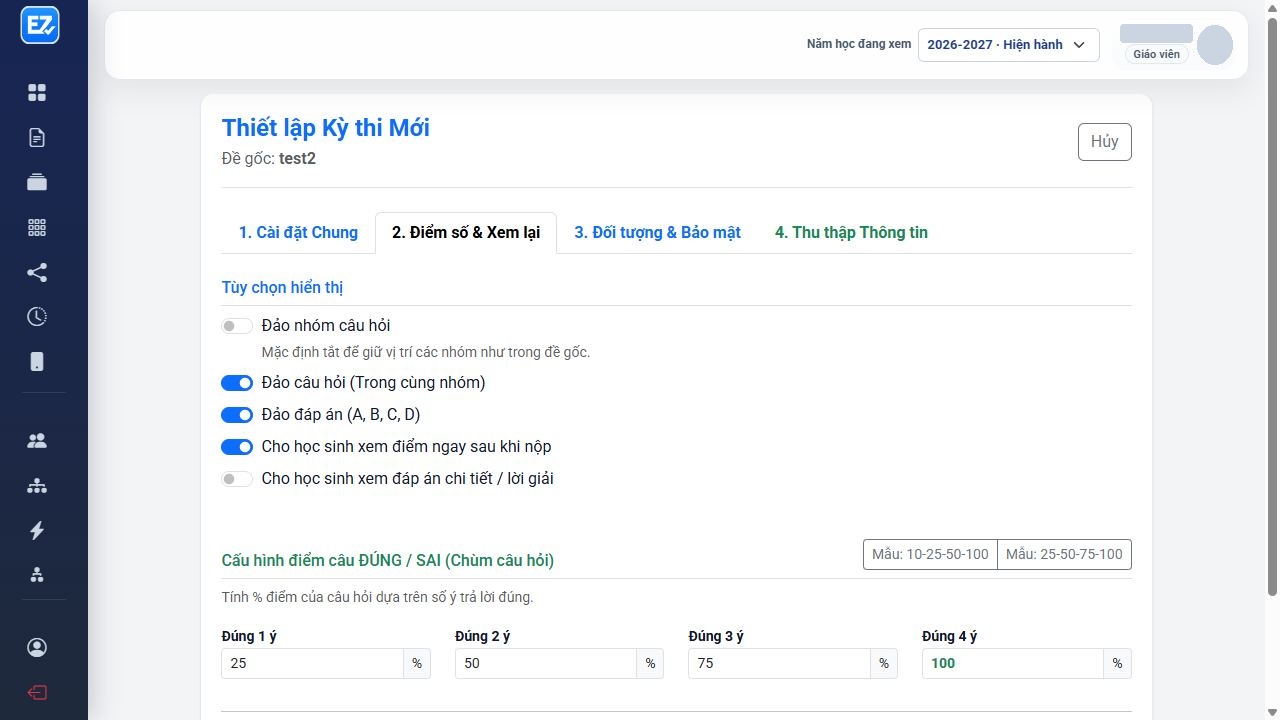Image resolution: width=1280 pixels, height=720 pixels.
Task: Enable Cho học sinh xem đáp án chi tiết toggle
Action: pos(237,479)
